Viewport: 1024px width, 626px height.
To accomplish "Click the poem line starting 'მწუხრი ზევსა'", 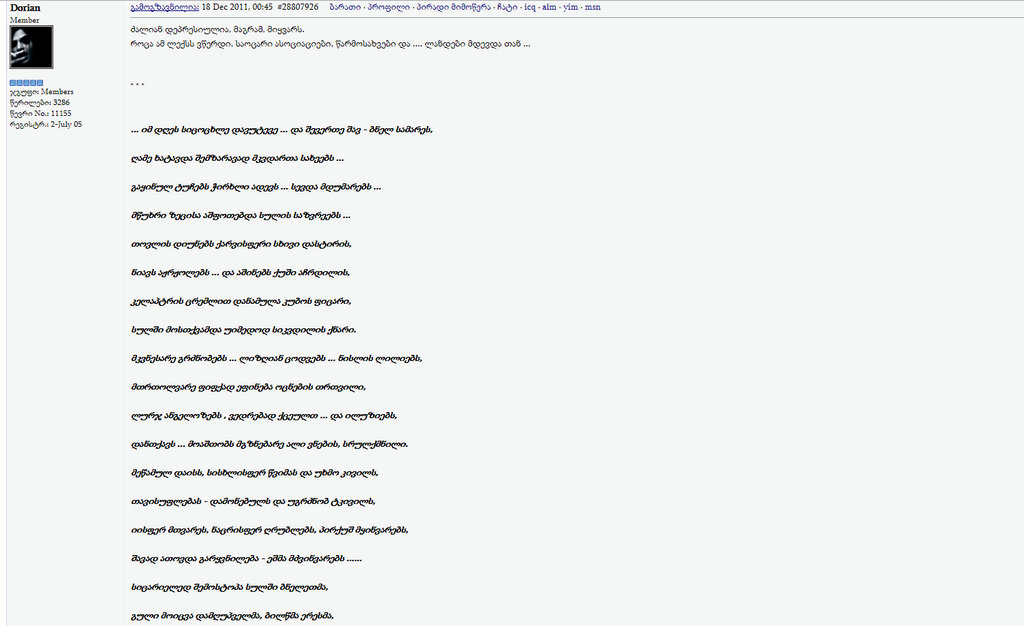I will 240,215.
